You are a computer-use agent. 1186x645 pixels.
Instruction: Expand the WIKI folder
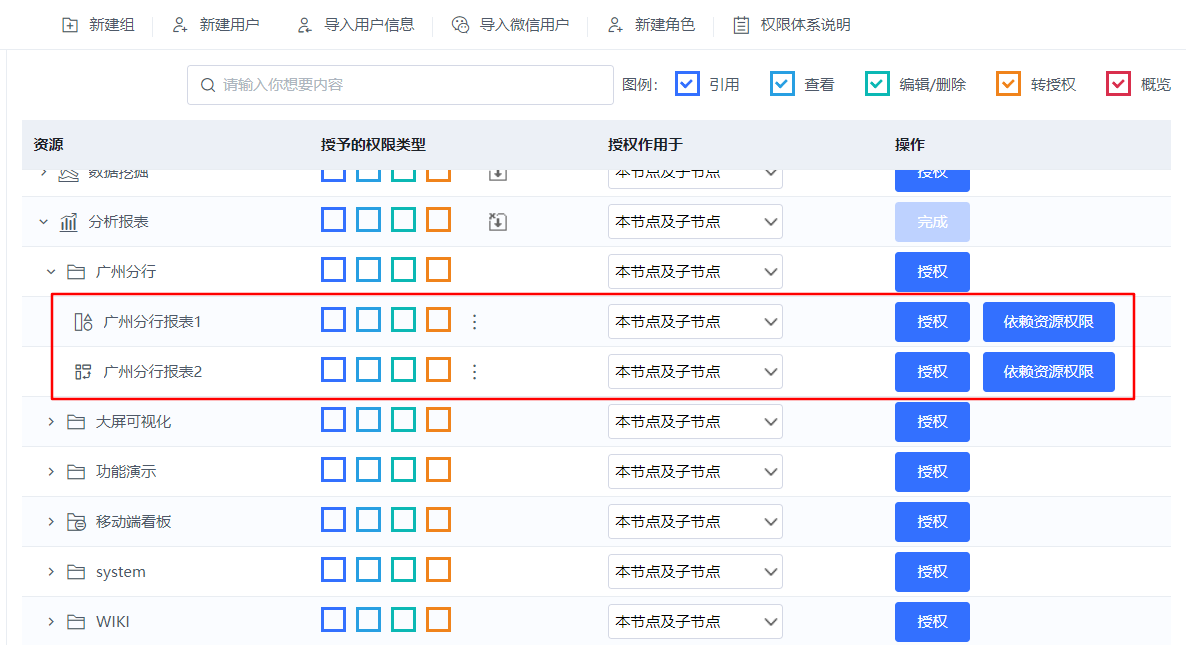pos(51,622)
